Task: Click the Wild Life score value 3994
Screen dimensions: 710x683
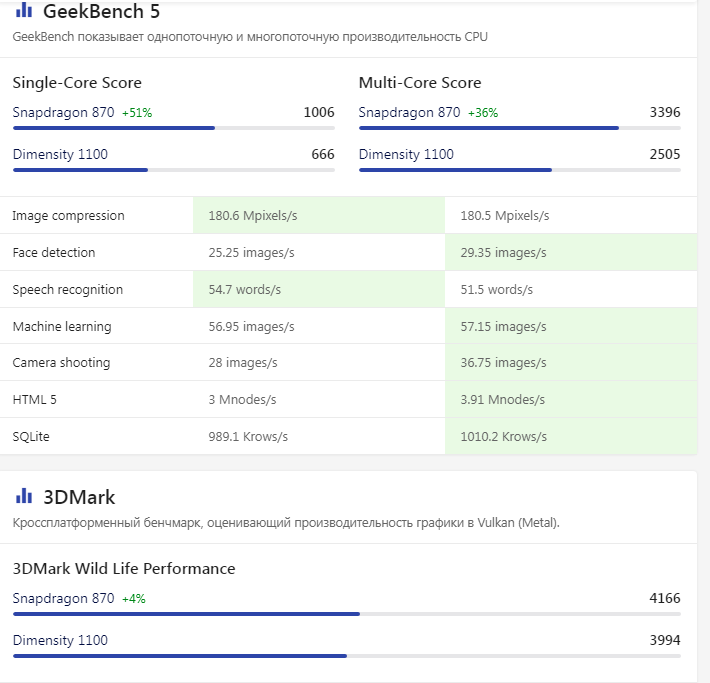Action: coord(665,640)
